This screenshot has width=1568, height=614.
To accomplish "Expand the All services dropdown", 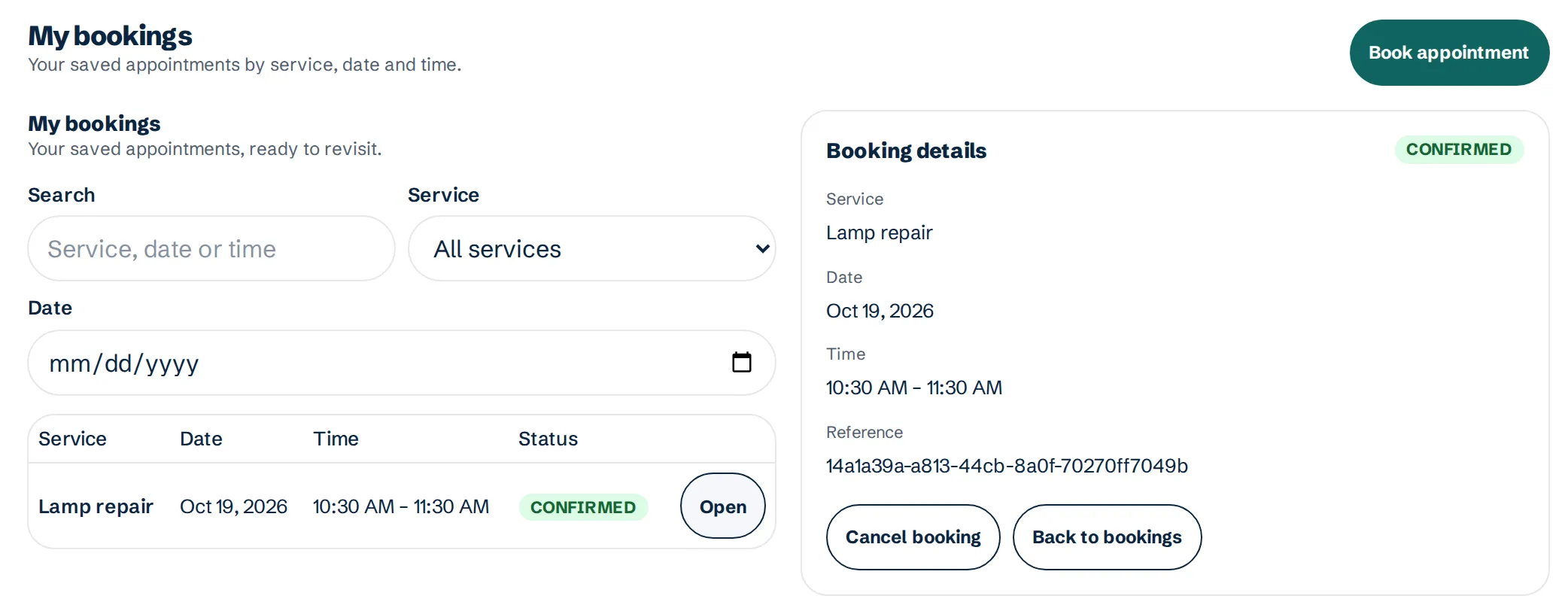I will click(x=591, y=248).
